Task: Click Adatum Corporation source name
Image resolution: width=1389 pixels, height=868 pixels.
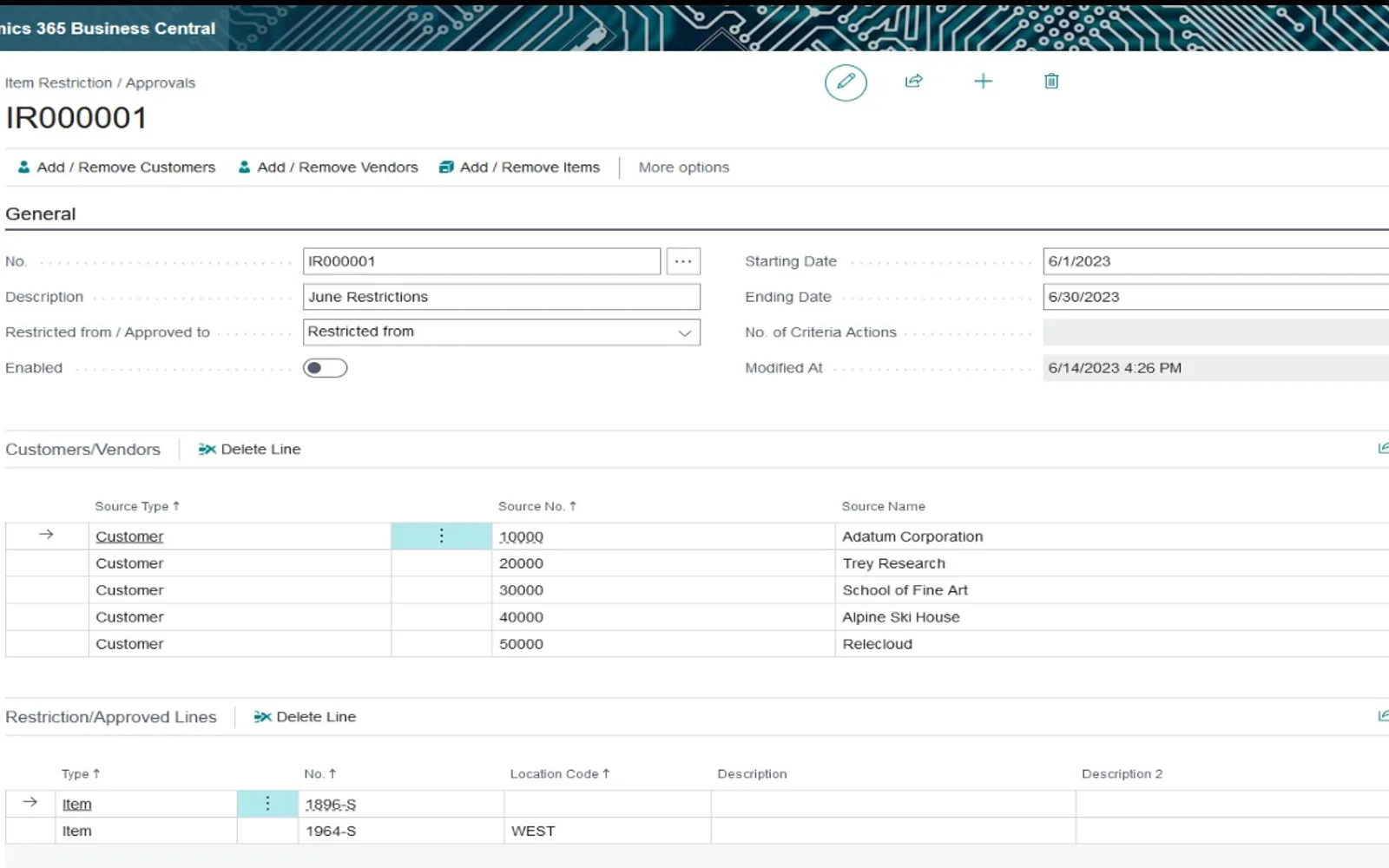Action: pyautogui.click(x=912, y=536)
